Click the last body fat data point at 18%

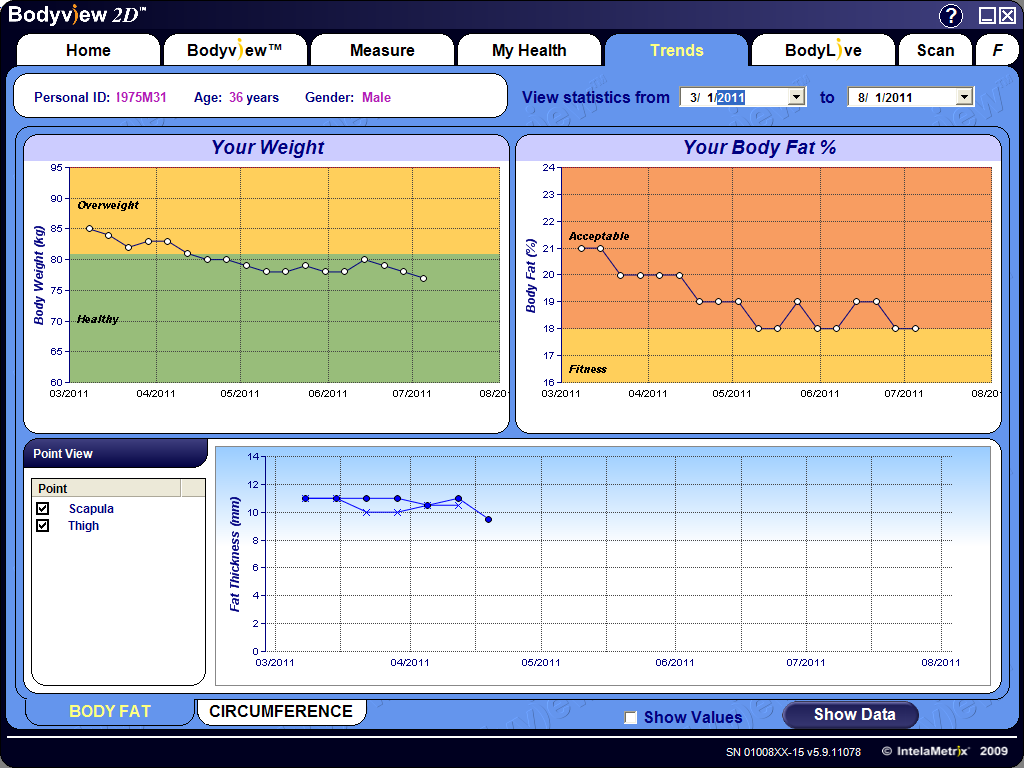(x=916, y=328)
